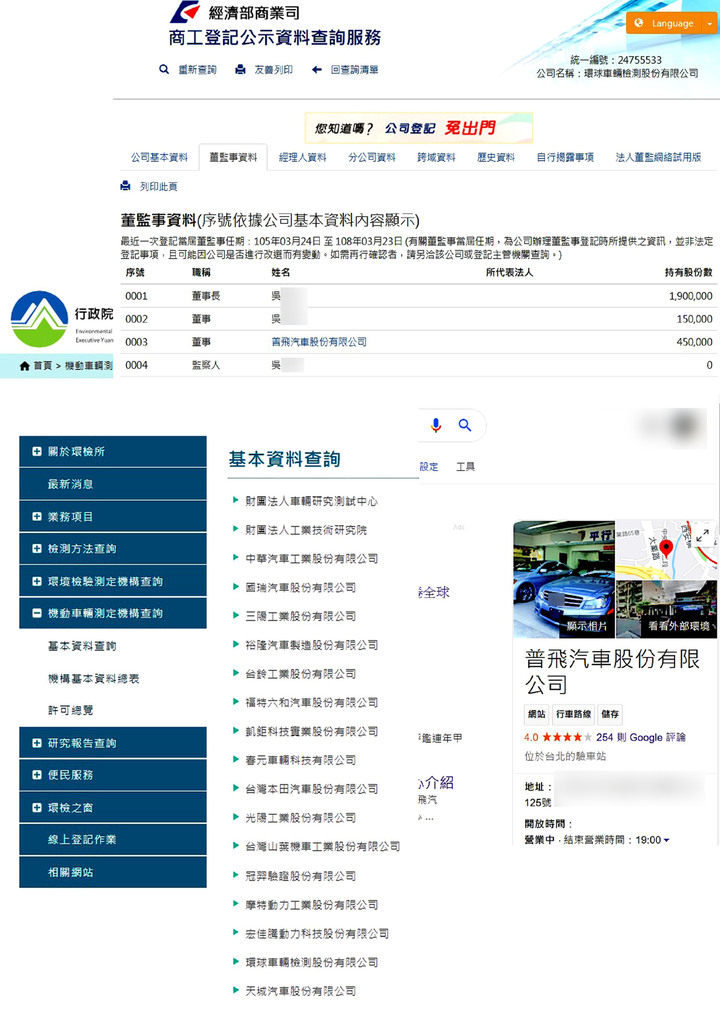Select the 董監事資料 tab
Viewport: 720px width, 1010px height.
click(233, 157)
